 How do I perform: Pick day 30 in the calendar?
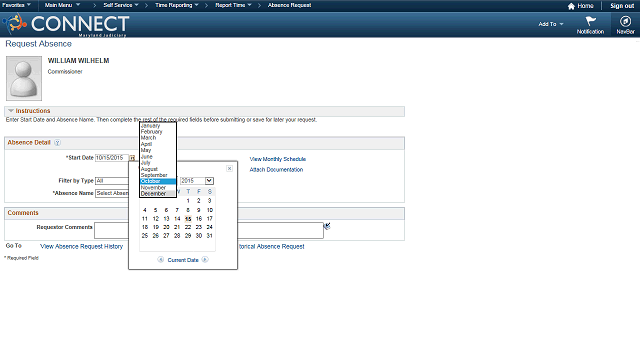click(x=199, y=236)
